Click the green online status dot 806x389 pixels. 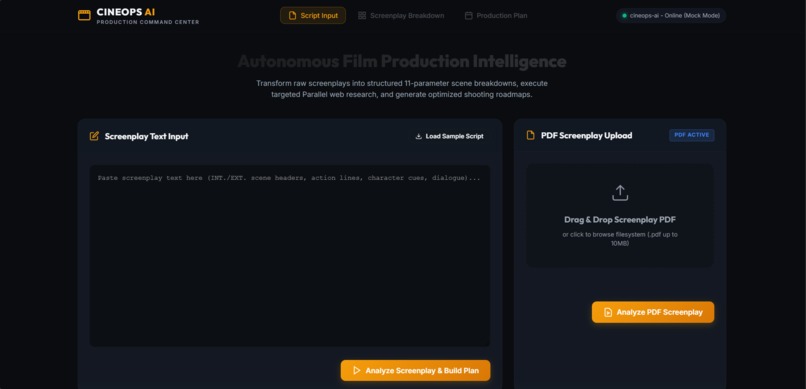point(625,15)
